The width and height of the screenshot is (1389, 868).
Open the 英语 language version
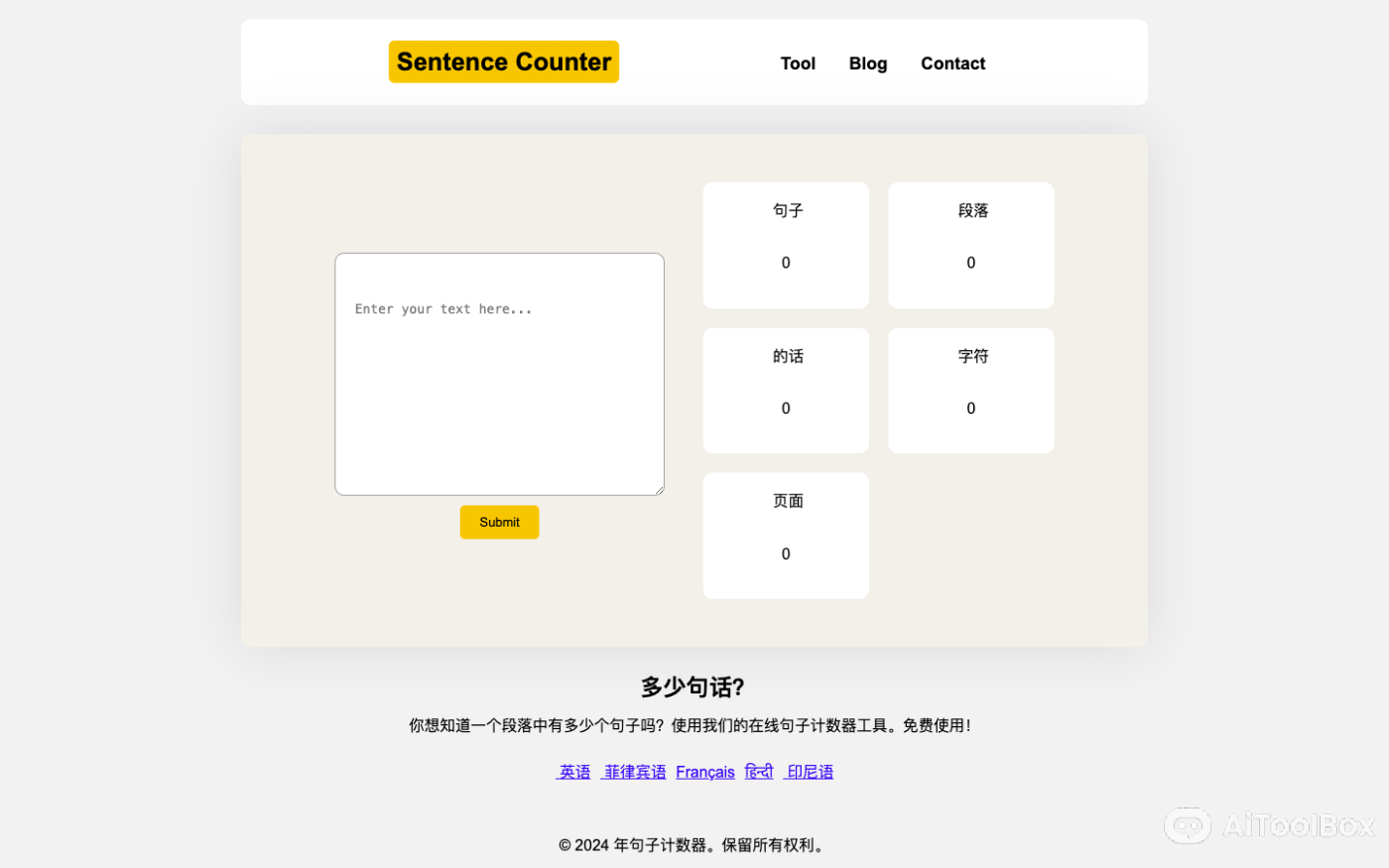pyautogui.click(x=573, y=772)
